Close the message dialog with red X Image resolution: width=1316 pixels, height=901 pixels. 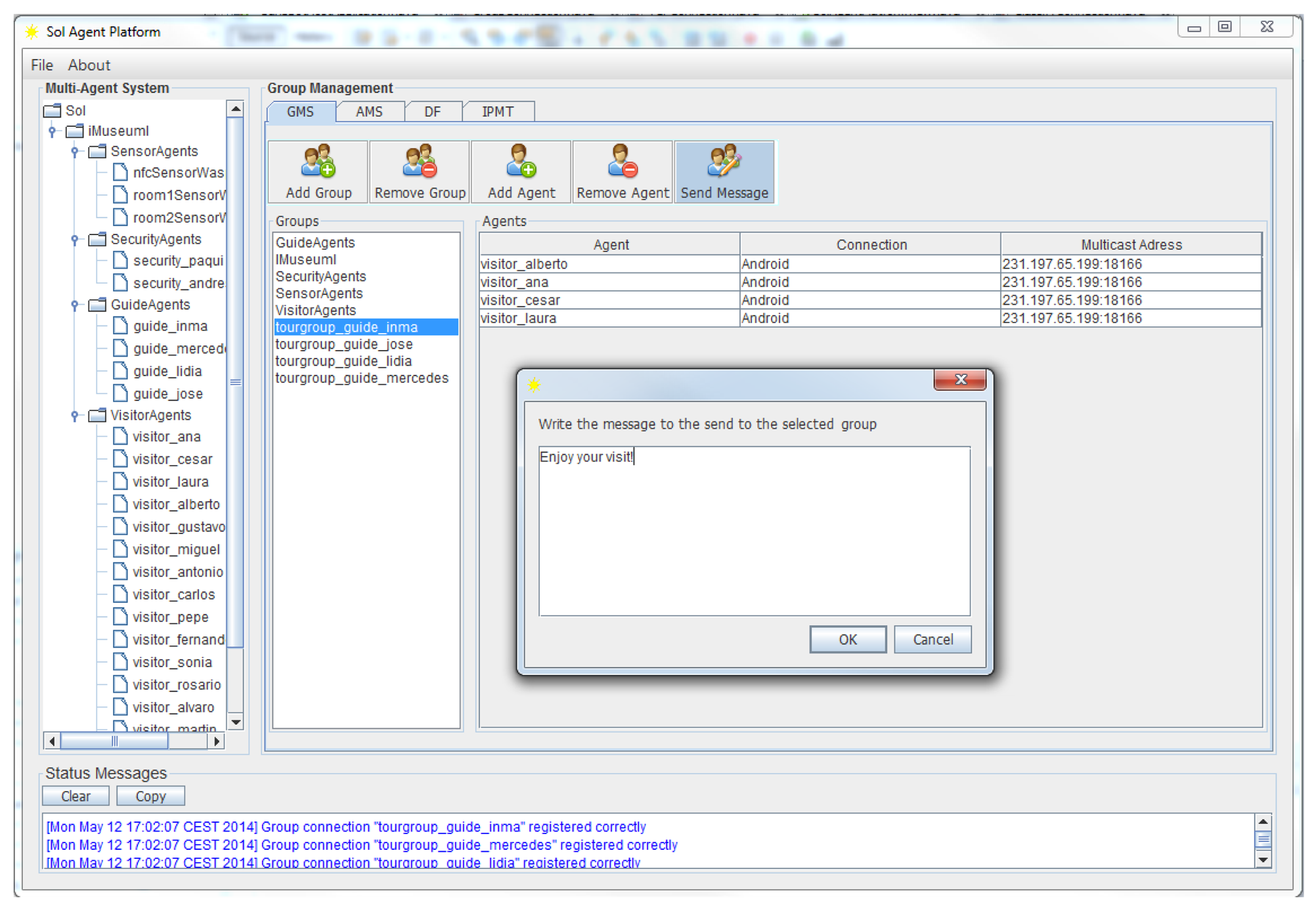coord(959,380)
